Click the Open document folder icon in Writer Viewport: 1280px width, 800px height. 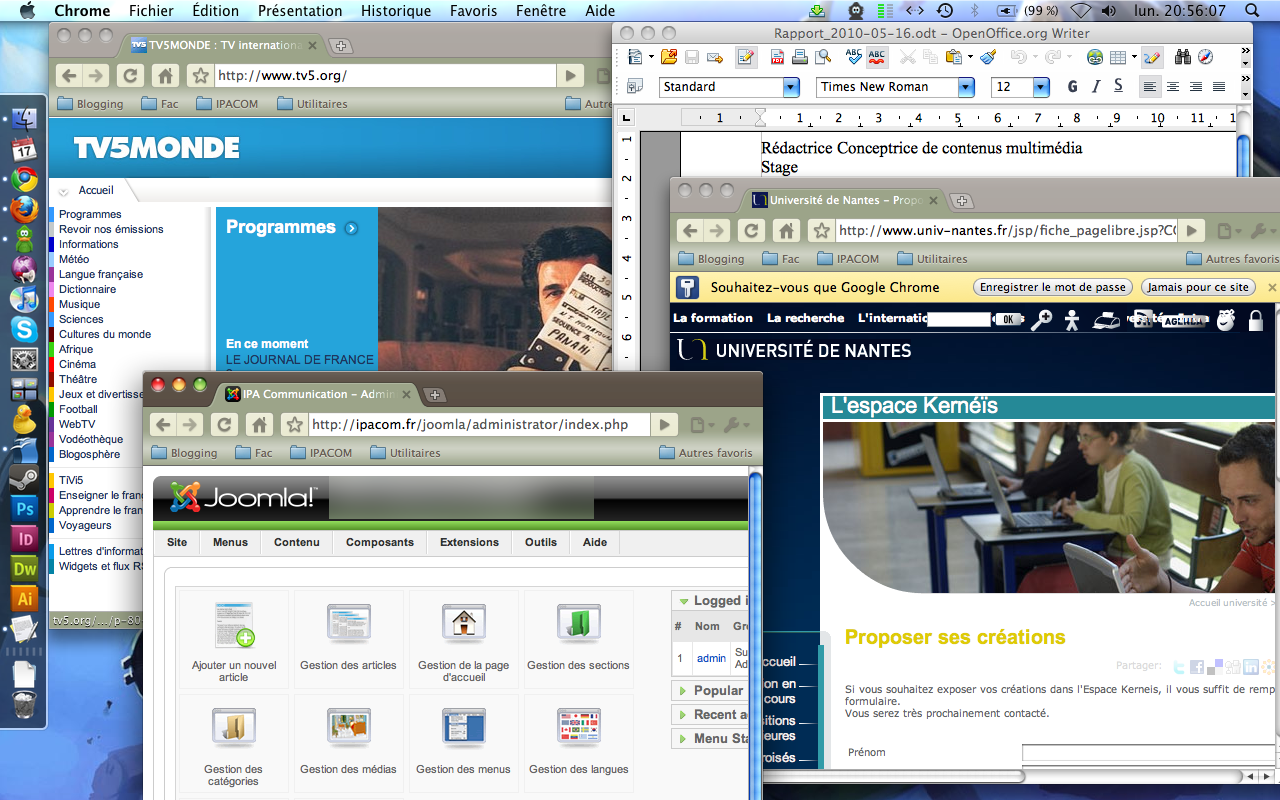tap(668, 57)
